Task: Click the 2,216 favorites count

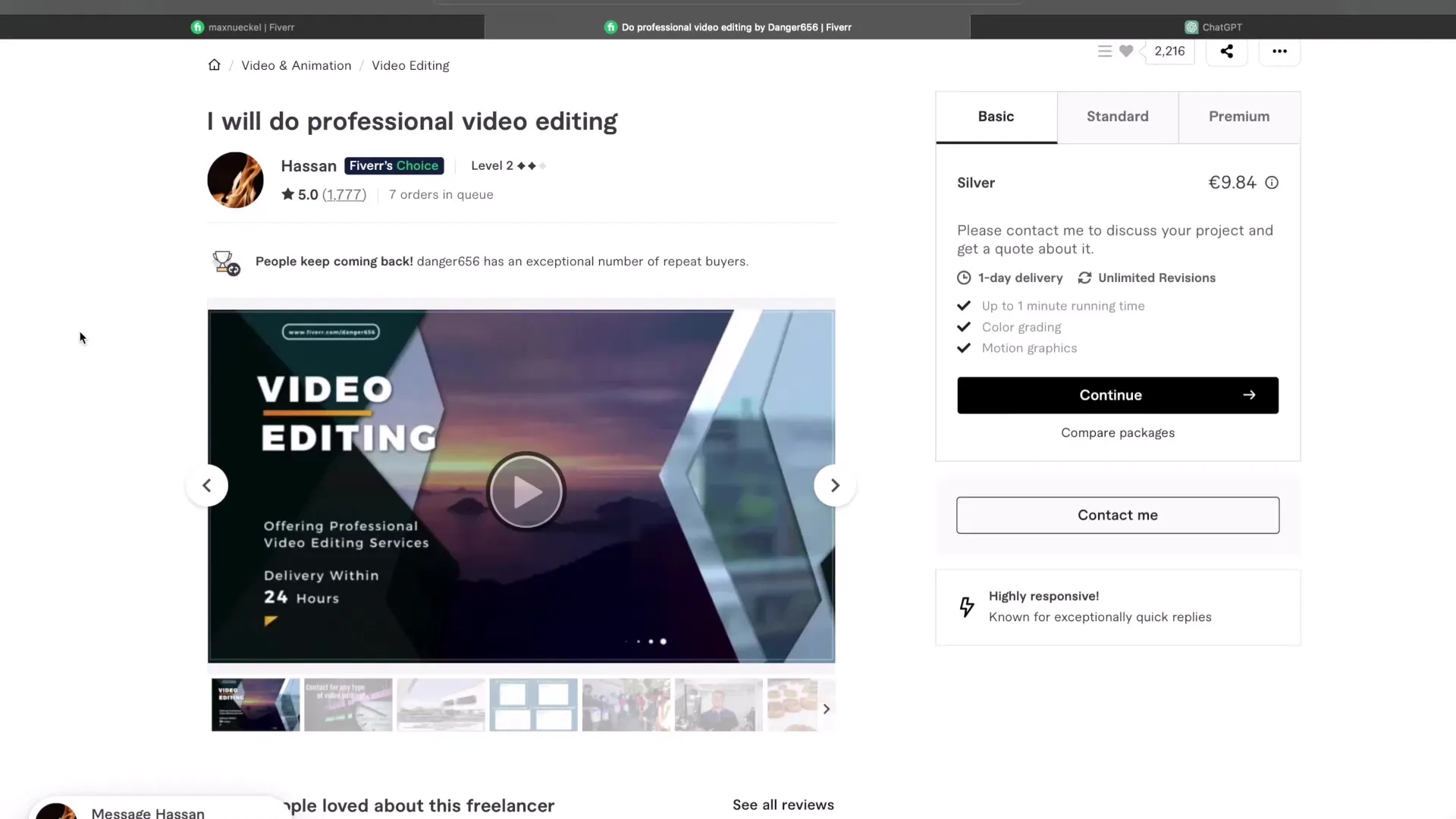Action: [1169, 51]
